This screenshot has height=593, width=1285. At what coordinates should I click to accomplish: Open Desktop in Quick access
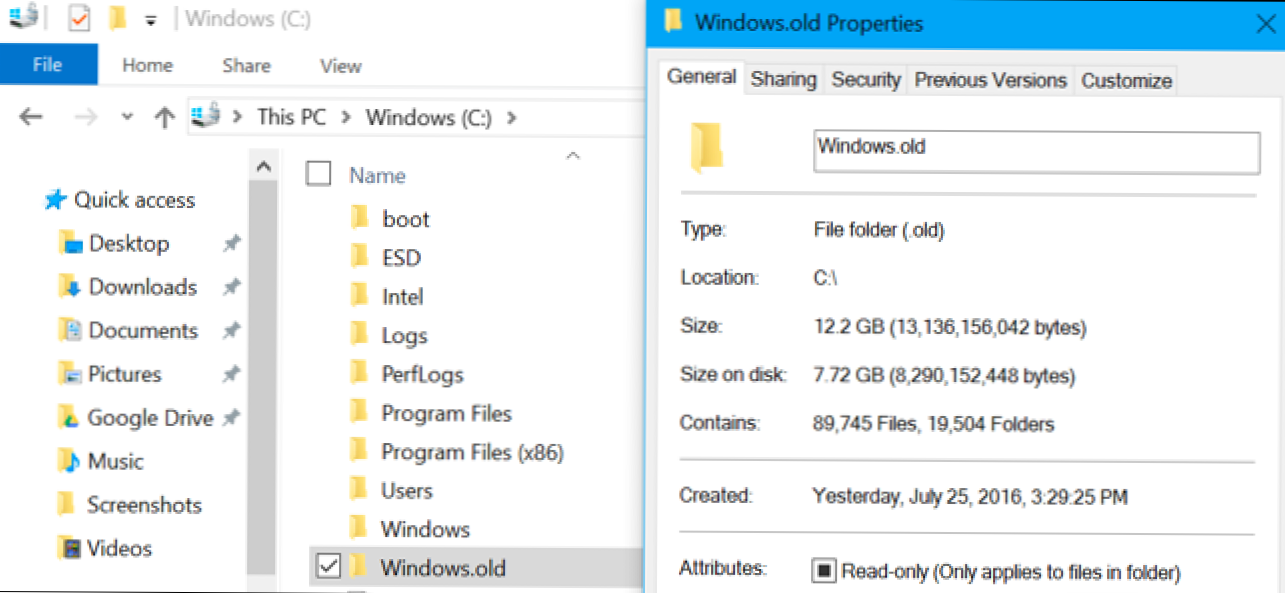(128, 243)
